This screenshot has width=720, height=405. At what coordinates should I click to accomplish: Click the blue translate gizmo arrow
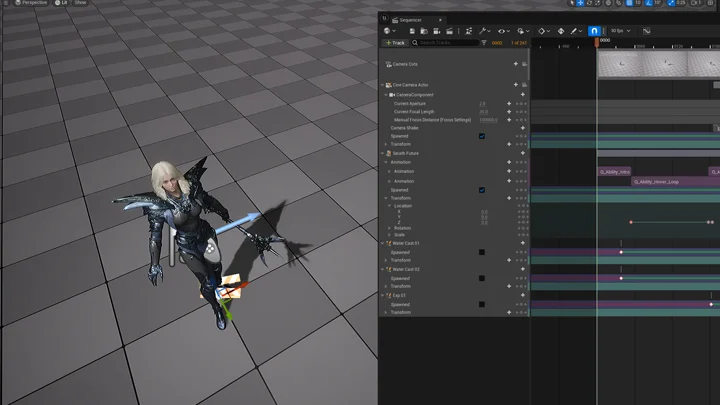pos(239,223)
